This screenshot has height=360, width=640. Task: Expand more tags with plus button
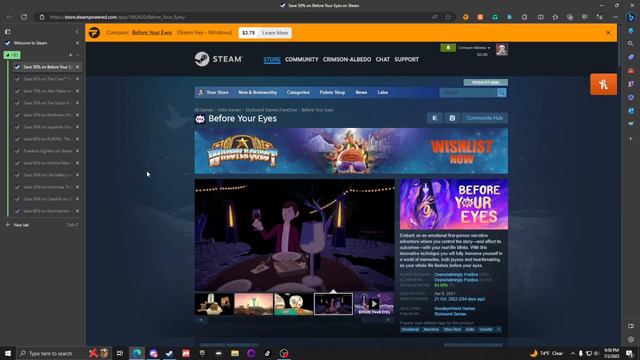pyautogui.click(x=498, y=329)
